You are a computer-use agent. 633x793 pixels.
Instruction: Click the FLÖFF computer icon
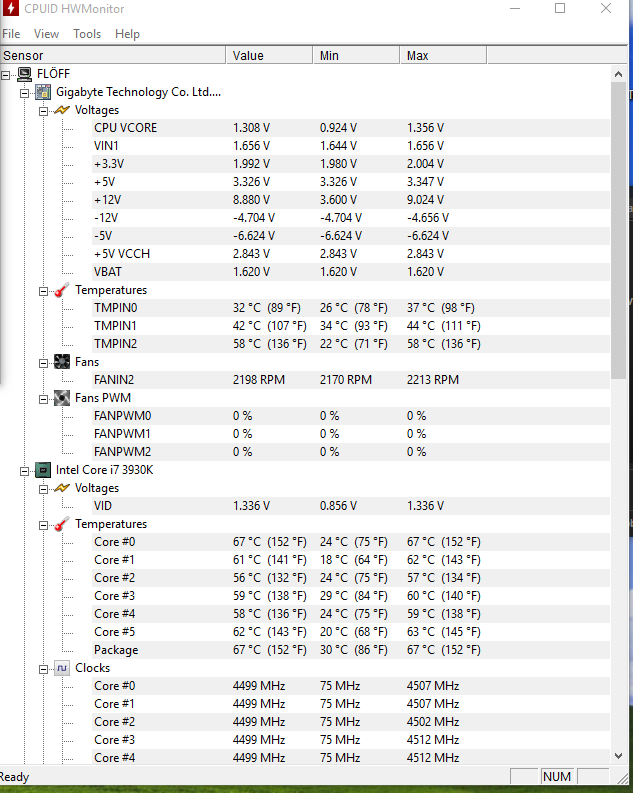point(24,74)
